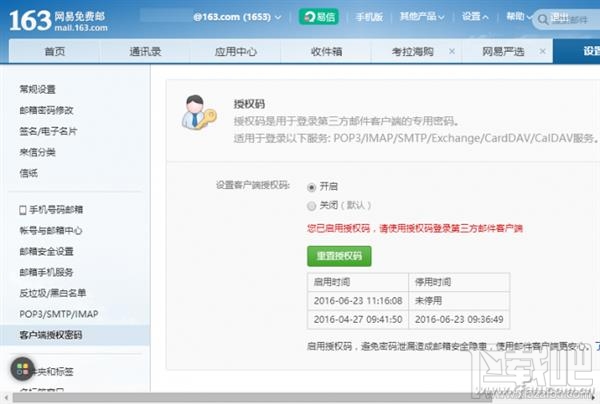The height and width of the screenshot is (404, 600).
Task: Select 客户端授权密码 in sidebar
Action: [75, 335]
